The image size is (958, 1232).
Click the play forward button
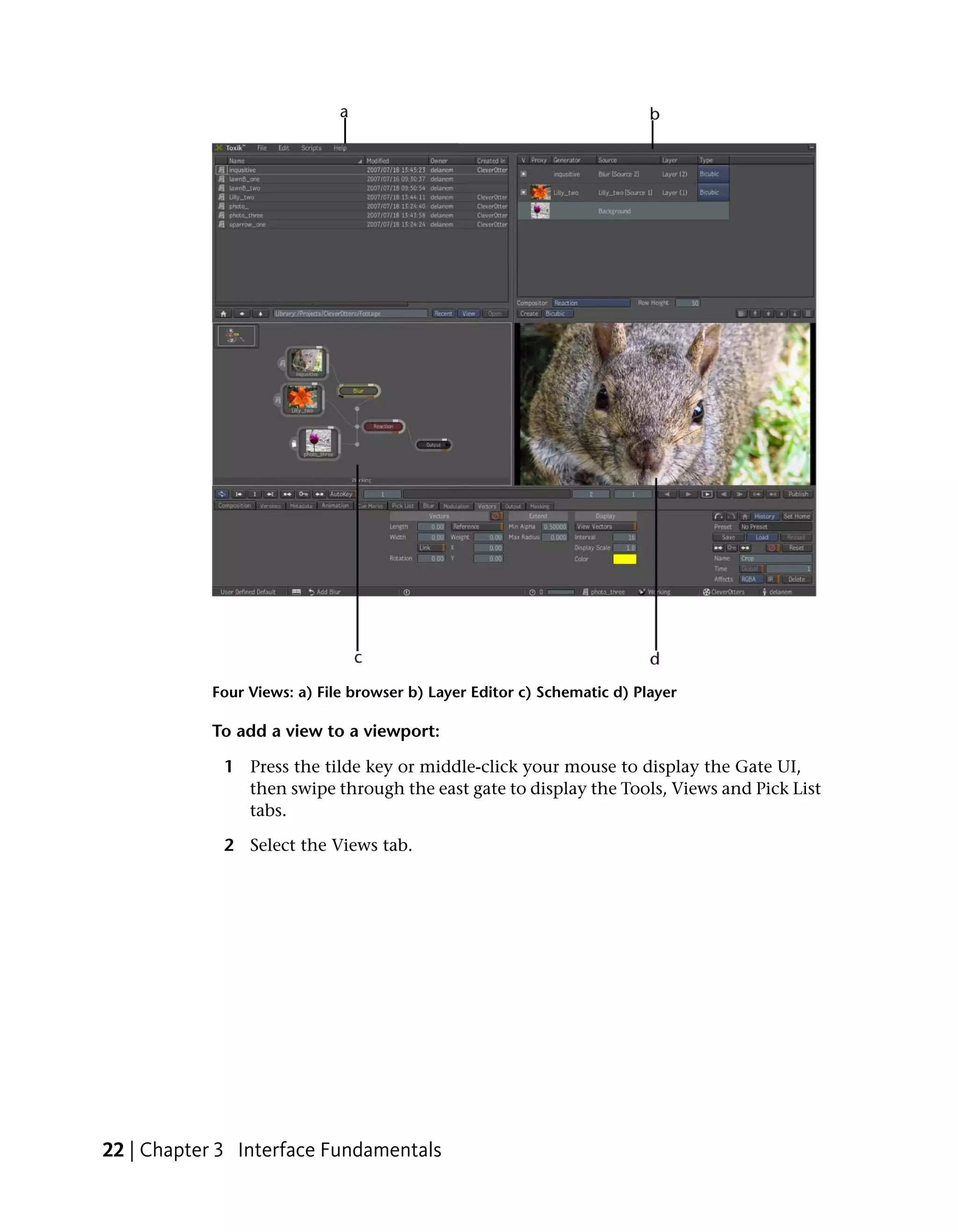tap(688, 494)
